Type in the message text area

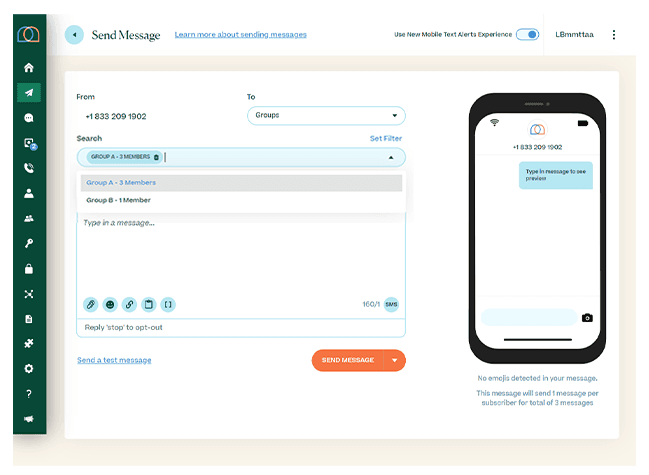240,255
